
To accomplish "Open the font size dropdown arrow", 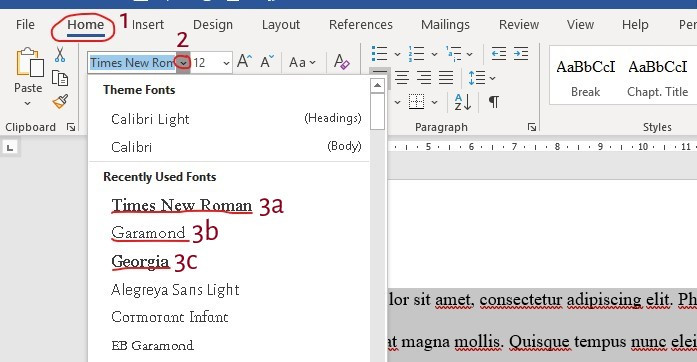I will tap(226, 63).
